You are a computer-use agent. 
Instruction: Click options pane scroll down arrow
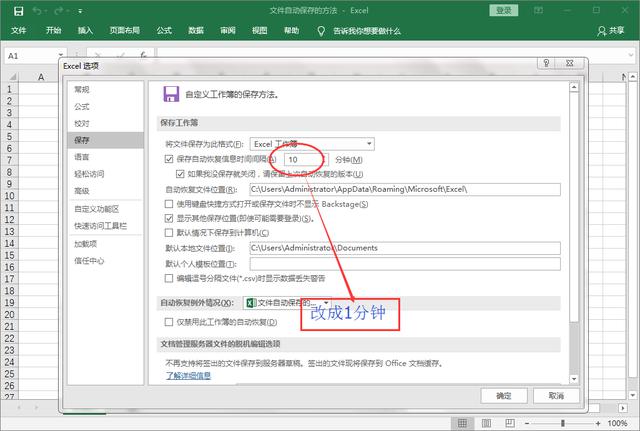(574, 379)
